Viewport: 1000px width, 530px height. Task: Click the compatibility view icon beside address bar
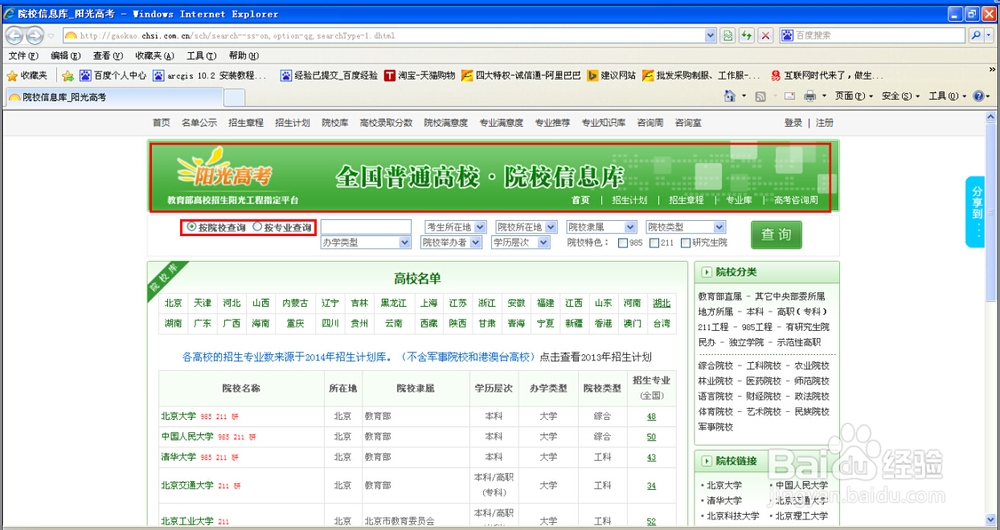(x=728, y=36)
